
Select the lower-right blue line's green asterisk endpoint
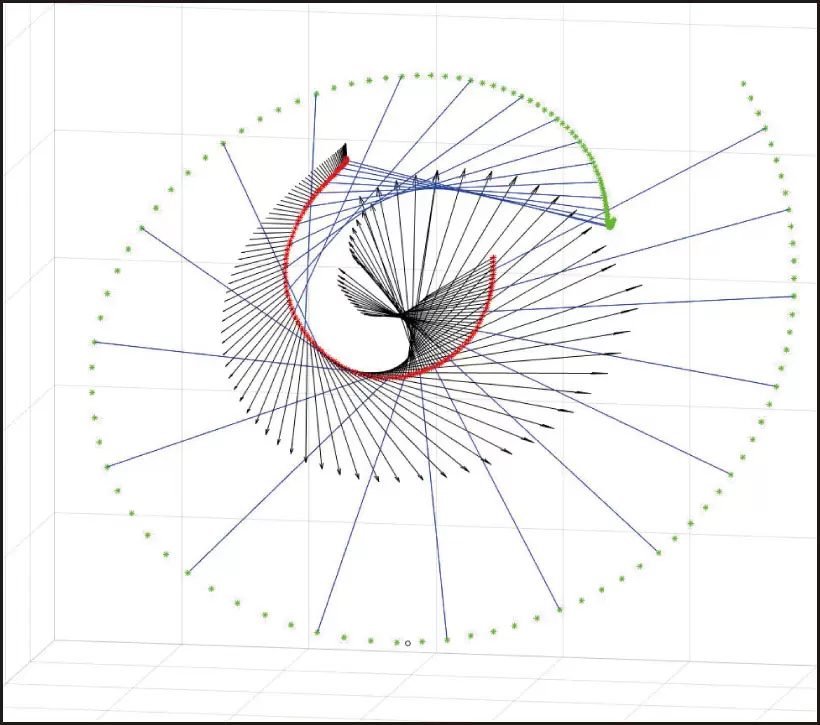(657, 551)
